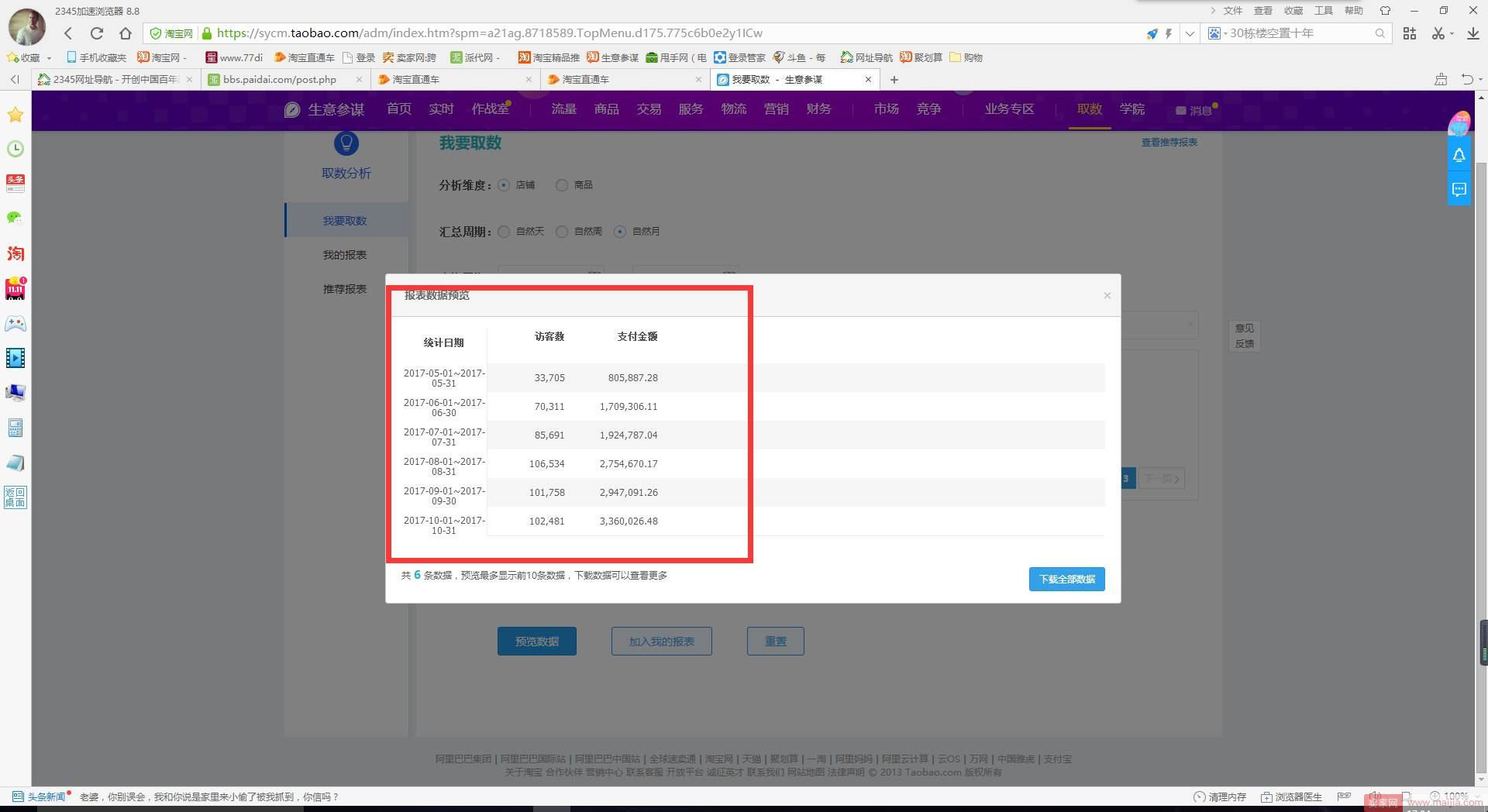This screenshot has height=812, width=1488.
Task: Click the speed rocket icon in the address bar
Action: coord(1152,33)
